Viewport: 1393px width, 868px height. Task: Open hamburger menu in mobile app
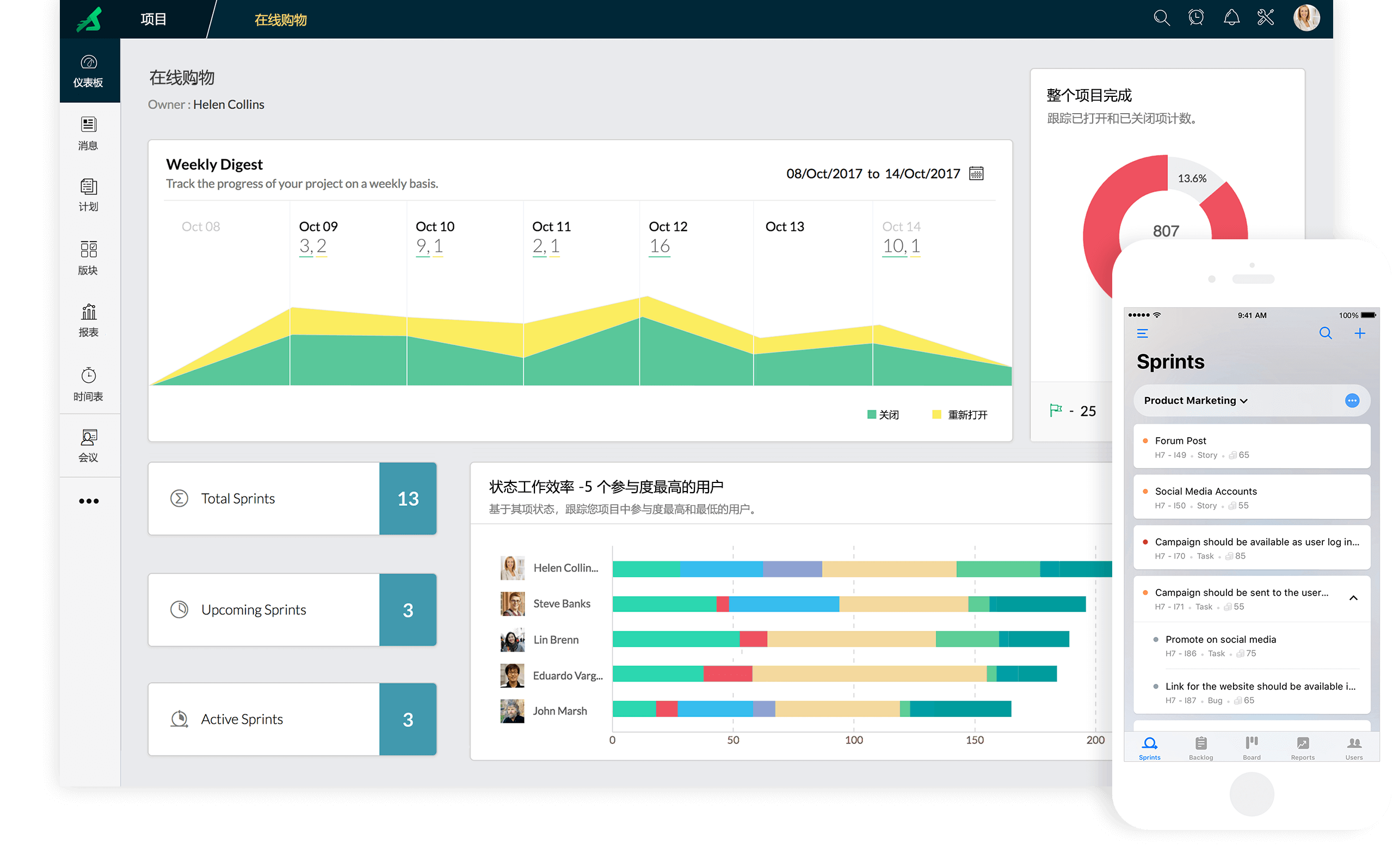click(1143, 333)
